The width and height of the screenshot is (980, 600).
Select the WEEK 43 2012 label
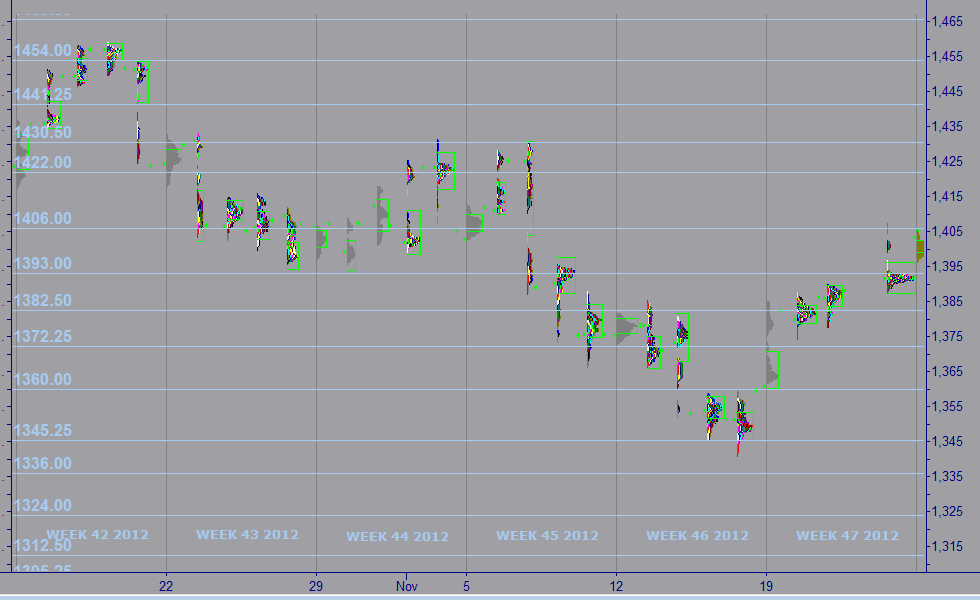[247, 535]
